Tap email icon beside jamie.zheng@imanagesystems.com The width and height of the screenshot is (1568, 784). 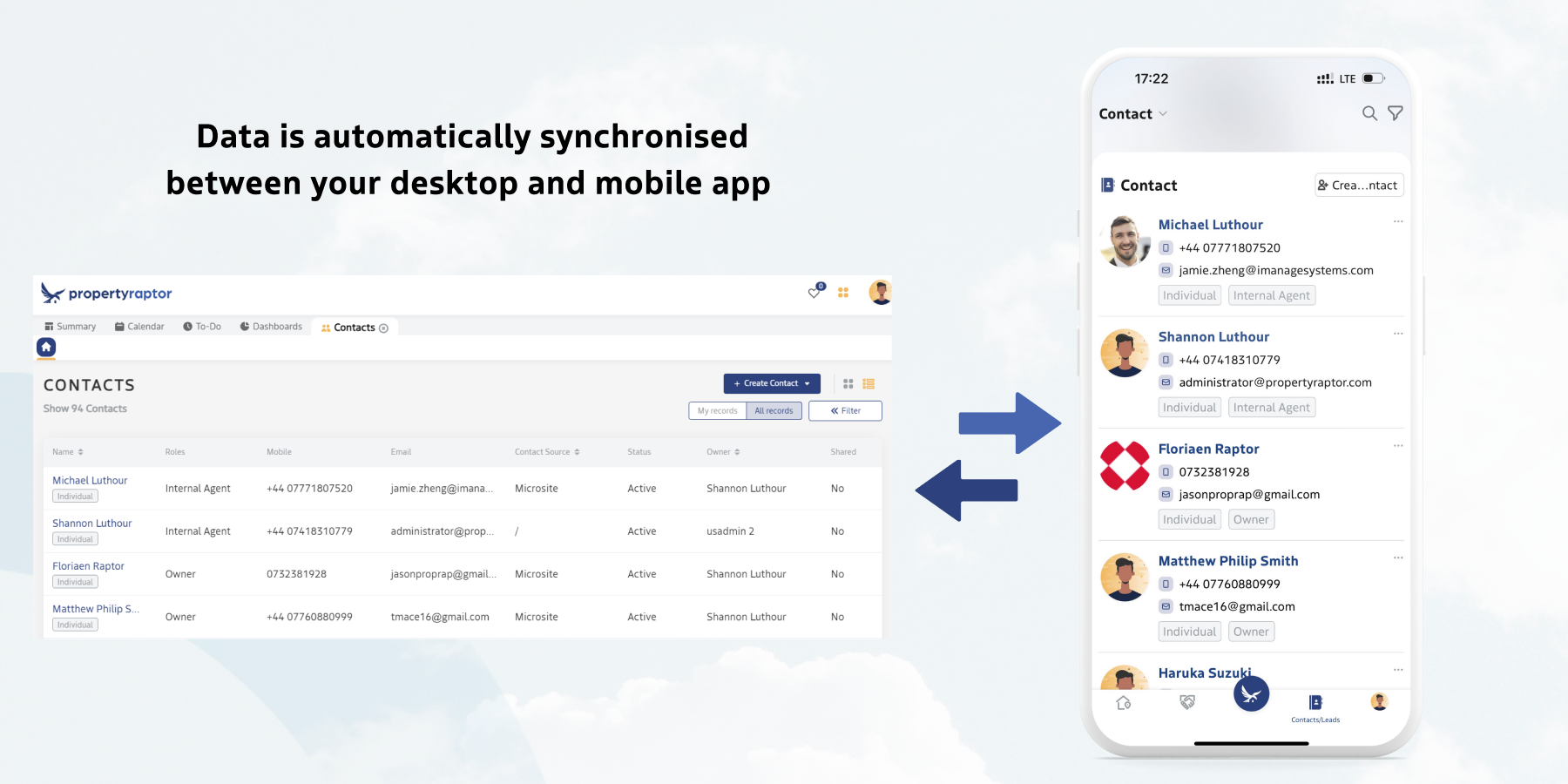click(x=1166, y=271)
